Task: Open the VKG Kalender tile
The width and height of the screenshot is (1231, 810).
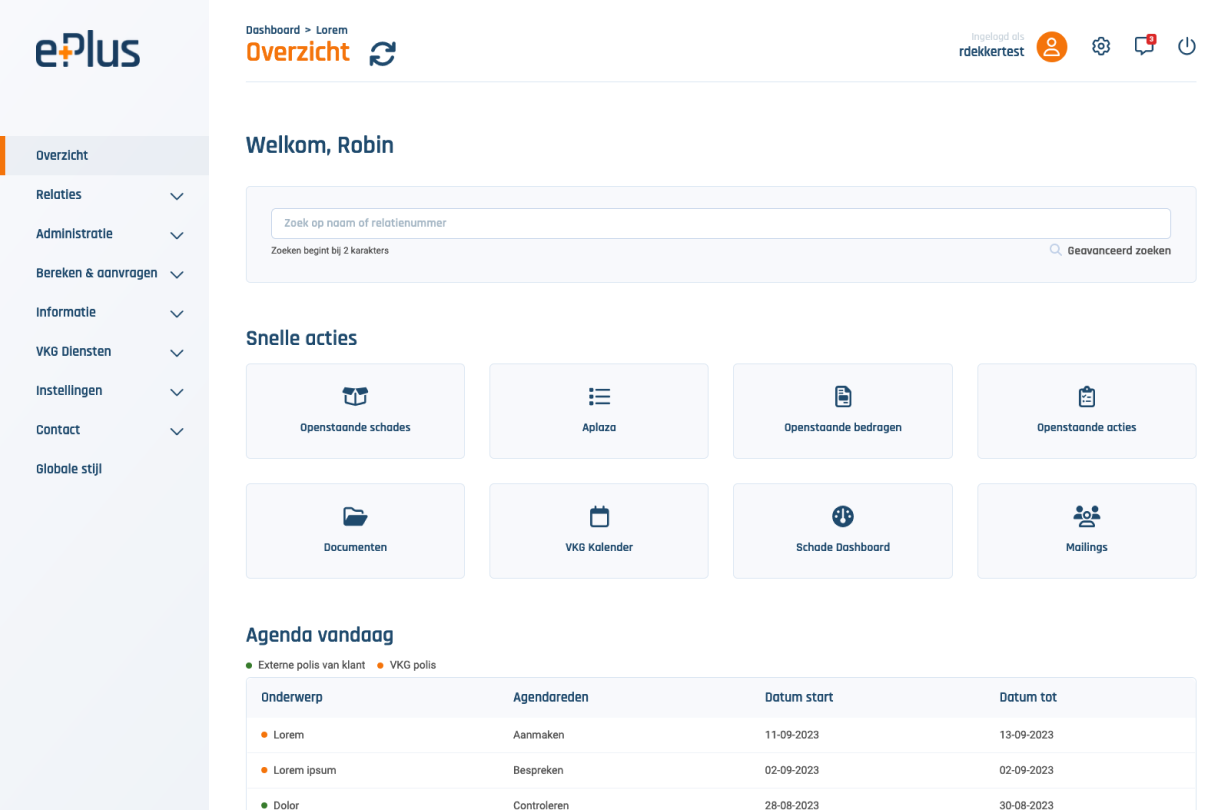Action: point(598,531)
